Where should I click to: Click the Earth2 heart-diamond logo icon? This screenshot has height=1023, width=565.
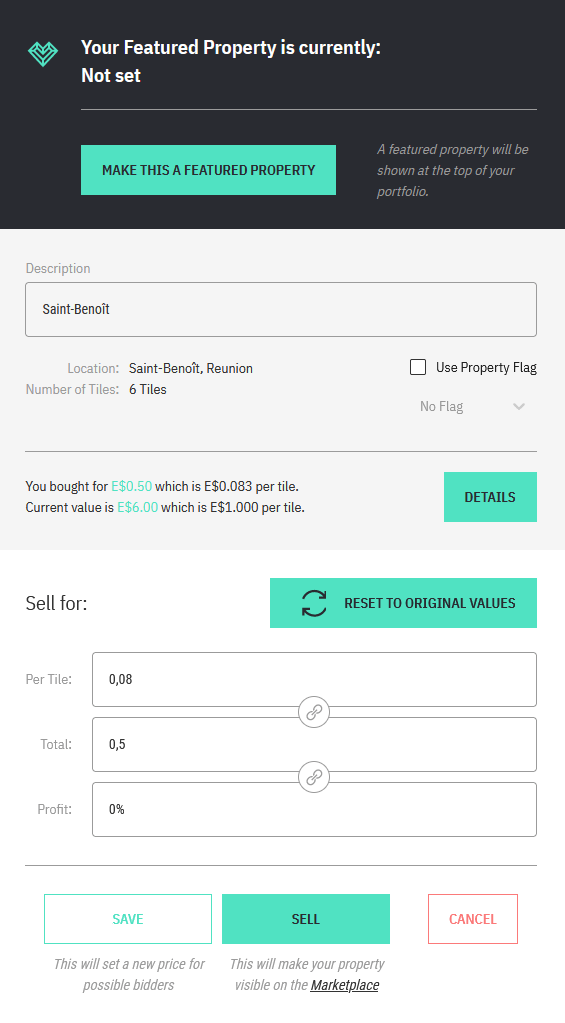coord(43,53)
